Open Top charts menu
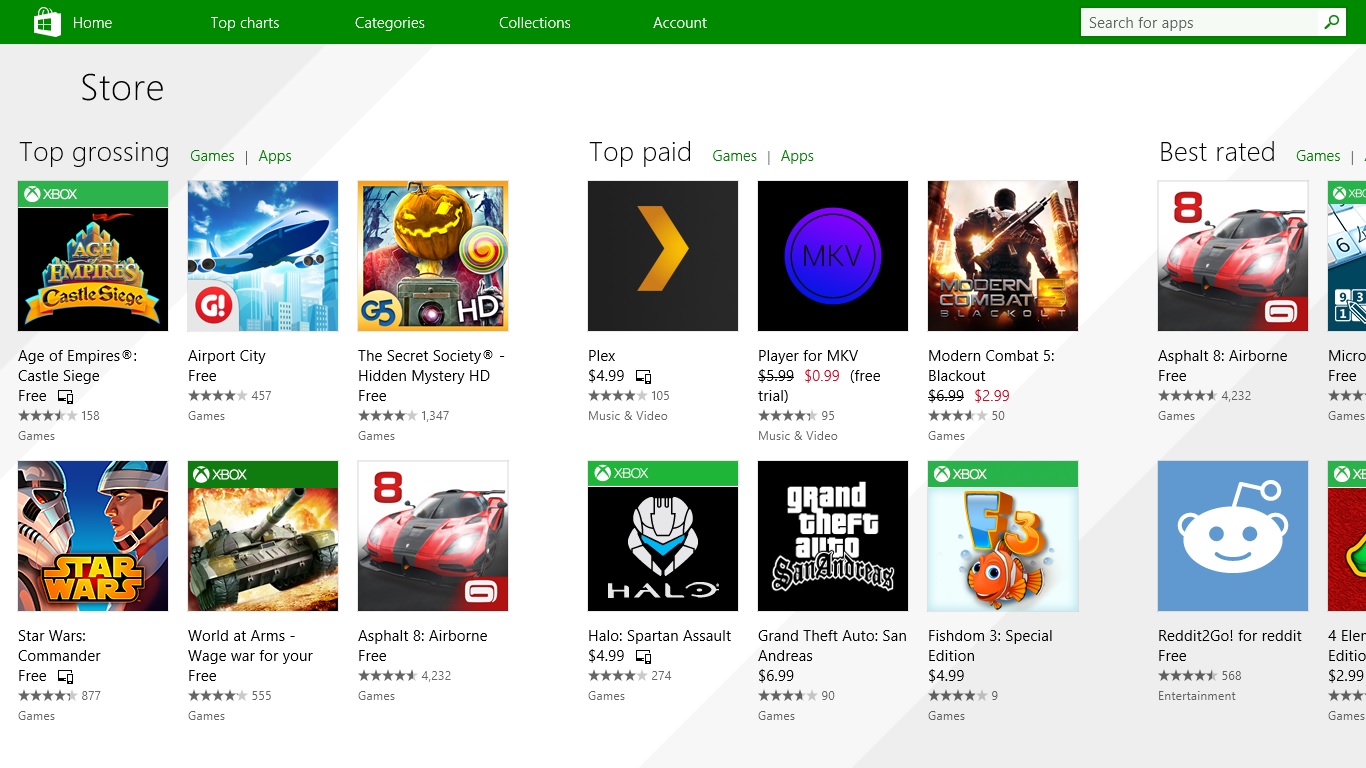1366x768 pixels. point(245,22)
